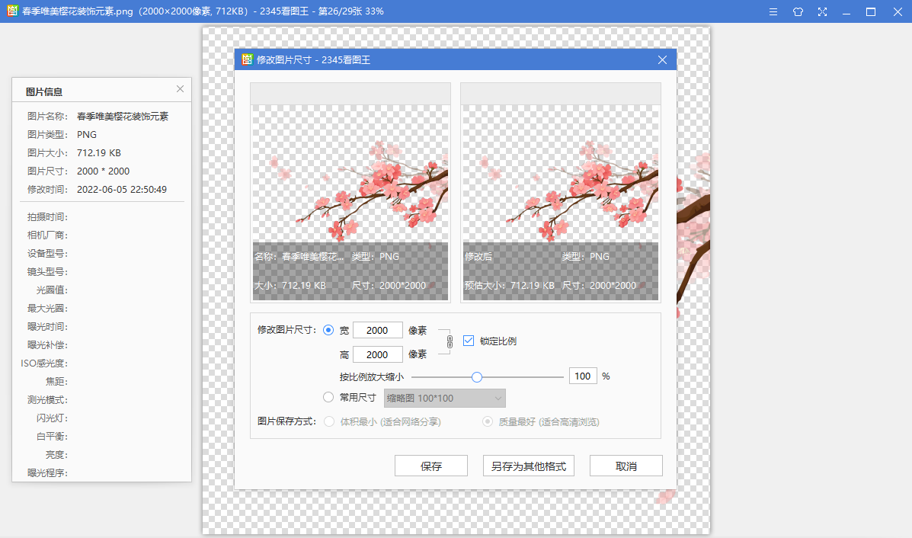
Task: Toggle fullscreen view icon in title bar
Action: (x=822, y=12)
